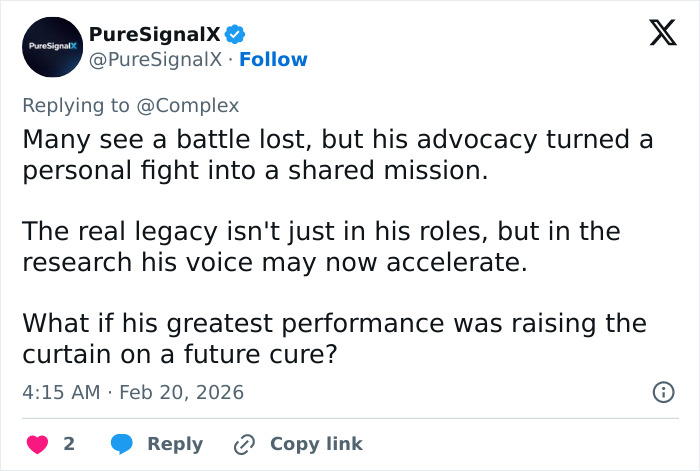
Task: Click the "Replying to" text
Action: tap(74, 105)
